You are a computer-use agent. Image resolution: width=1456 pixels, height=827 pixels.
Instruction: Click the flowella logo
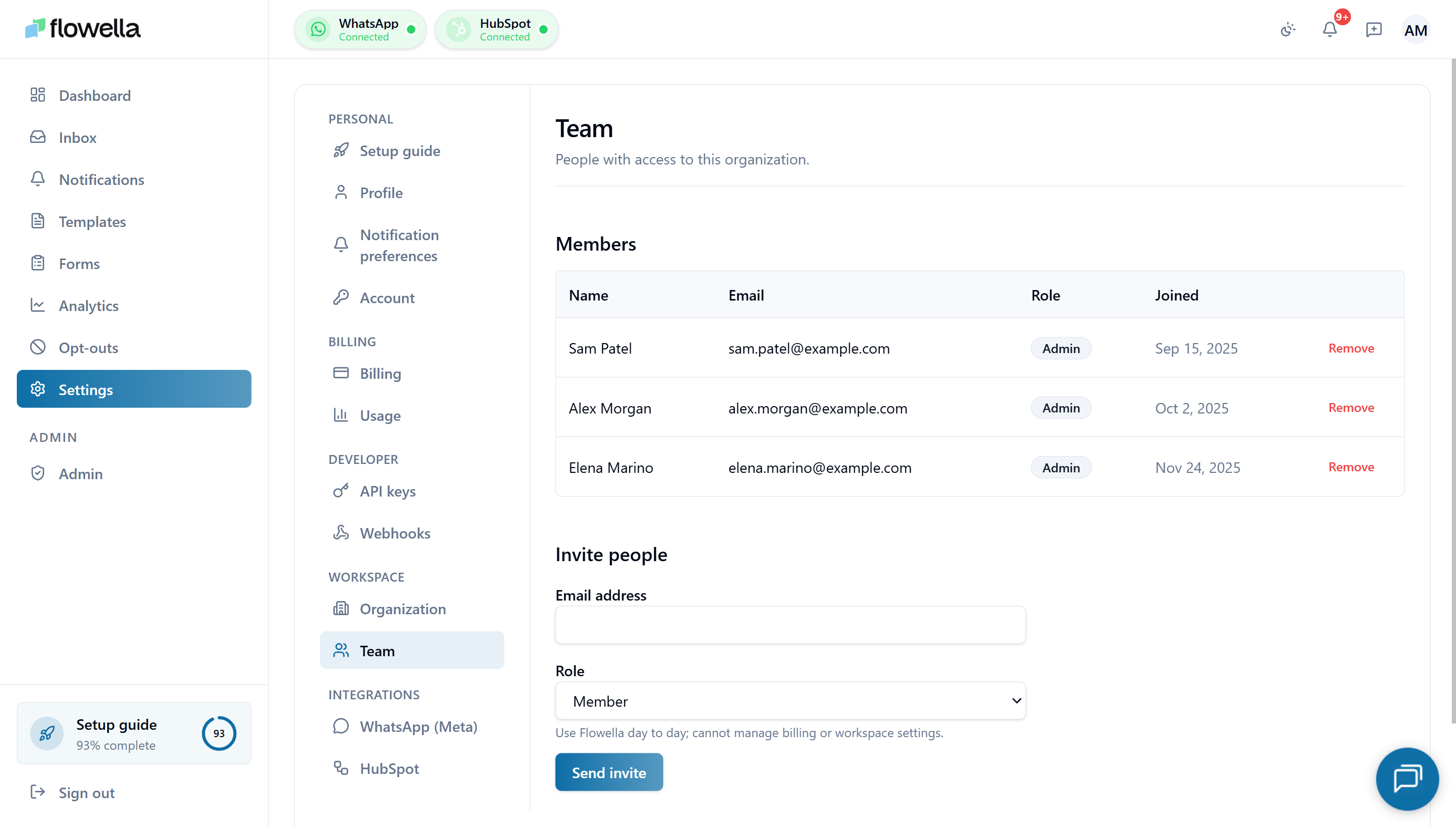tap(82, 28)
